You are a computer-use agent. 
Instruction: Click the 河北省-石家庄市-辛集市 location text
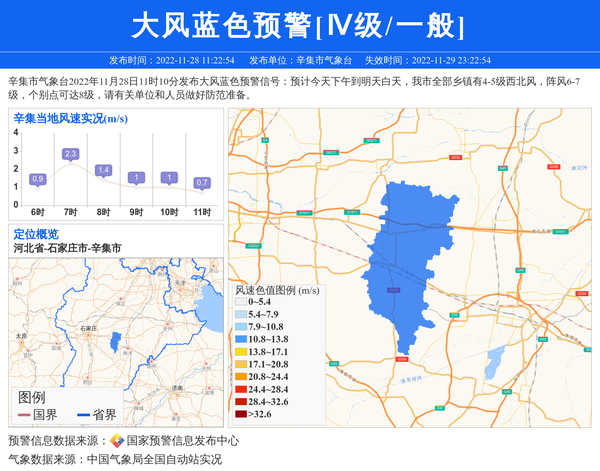(x=66, y=247)
